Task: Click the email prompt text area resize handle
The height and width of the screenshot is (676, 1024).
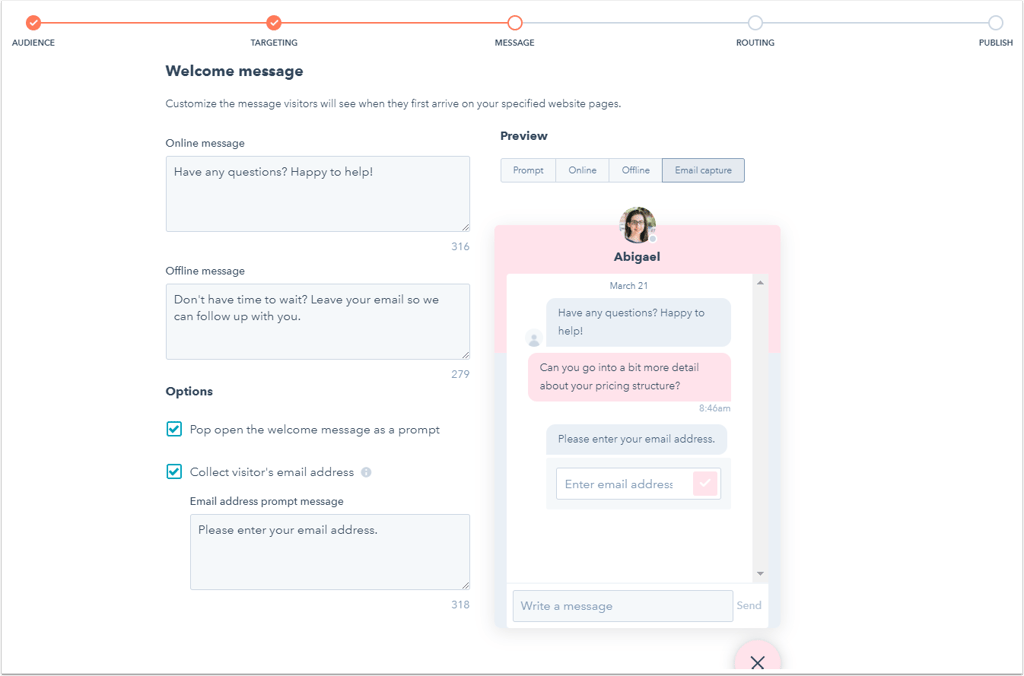Action: (x=466, y=585)
